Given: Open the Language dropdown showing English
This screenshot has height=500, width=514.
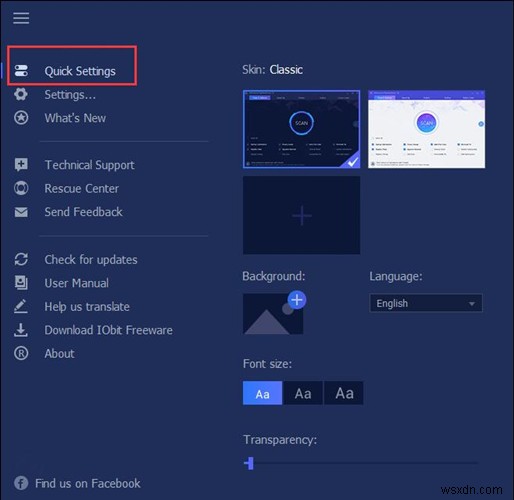Looking at the screenshot, I should [426, 303].
